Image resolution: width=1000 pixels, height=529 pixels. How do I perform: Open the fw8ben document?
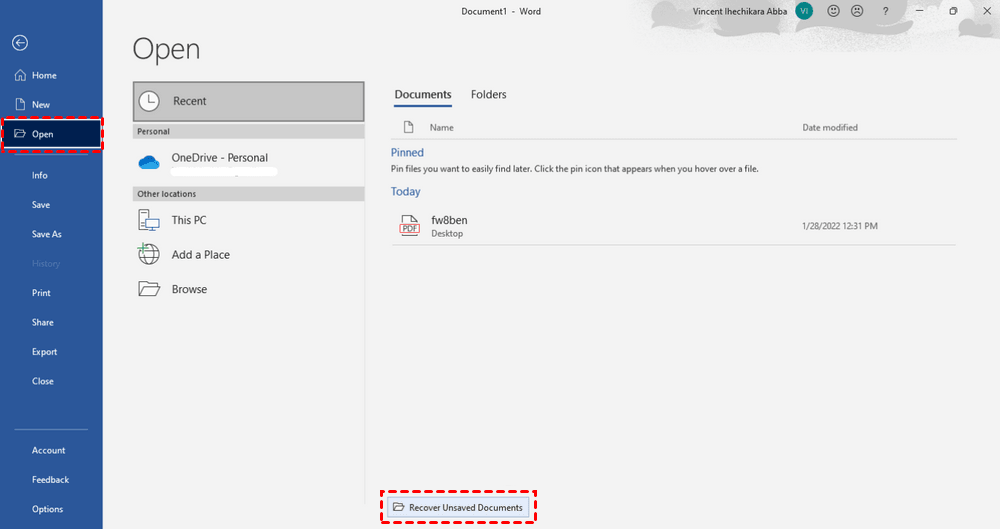[673, 226]
